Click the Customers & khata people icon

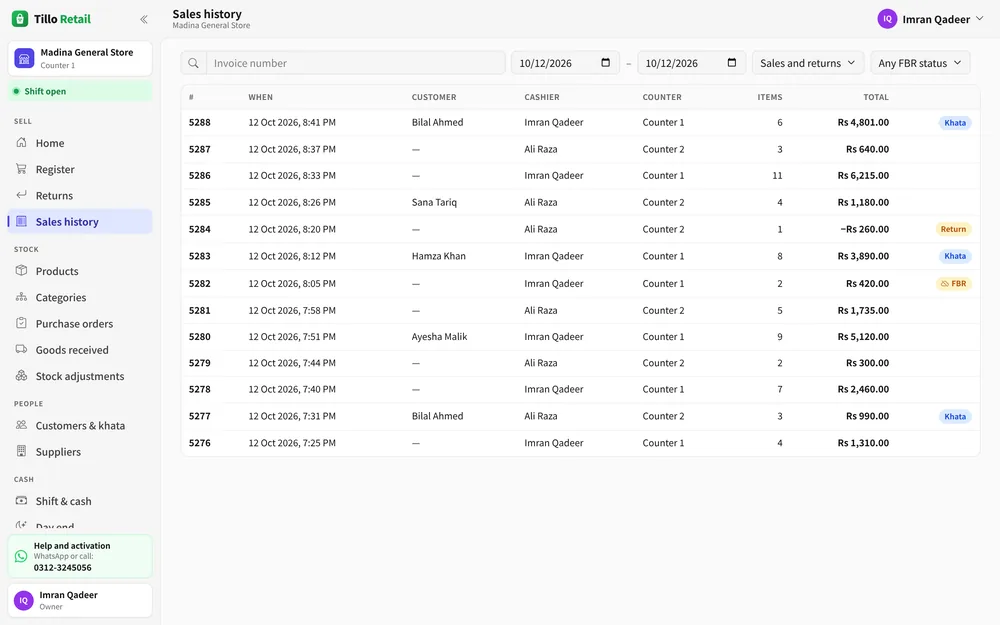click(x=22, y=425)
